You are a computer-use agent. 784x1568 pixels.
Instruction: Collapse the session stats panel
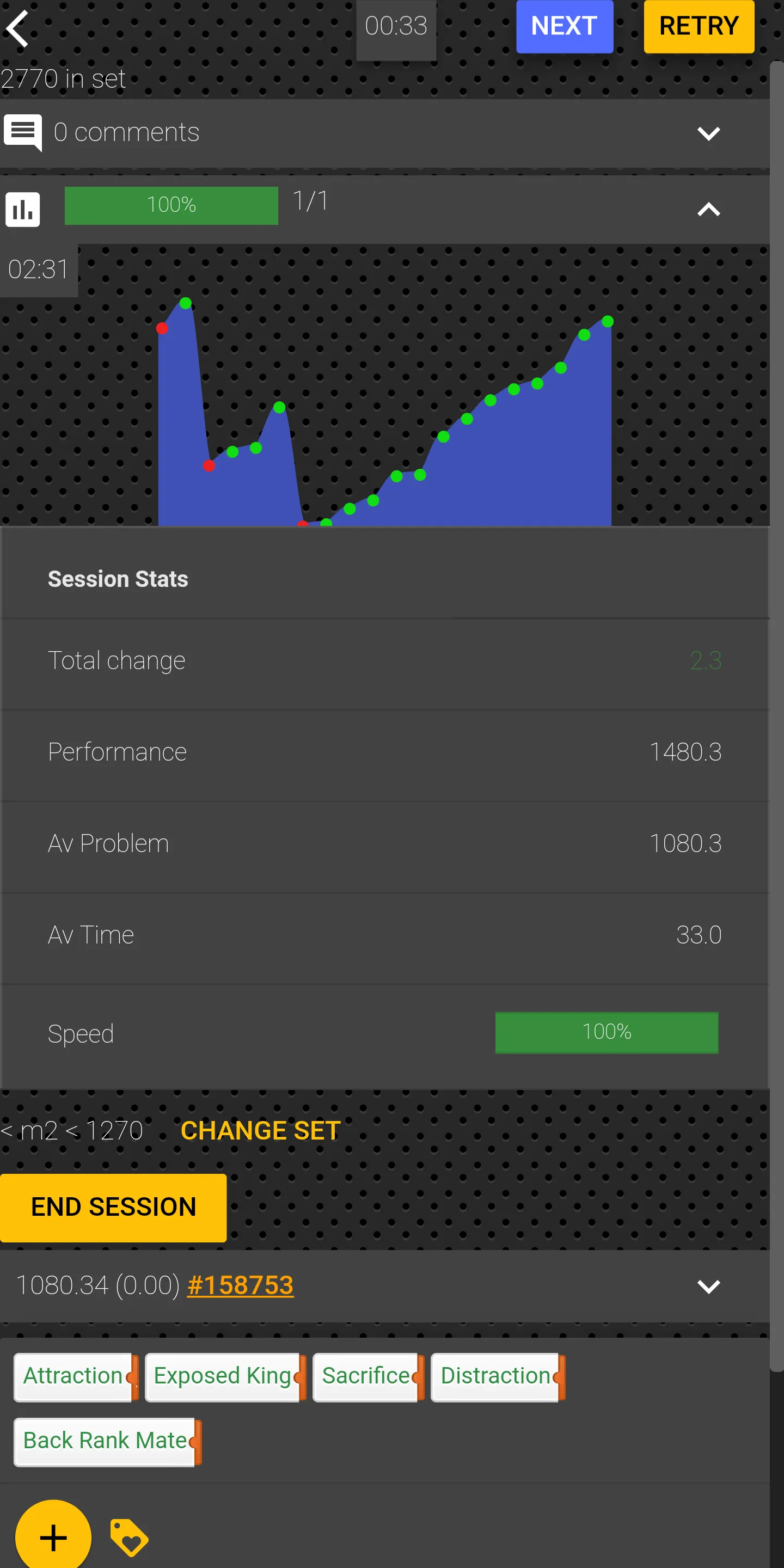point(708,210)
